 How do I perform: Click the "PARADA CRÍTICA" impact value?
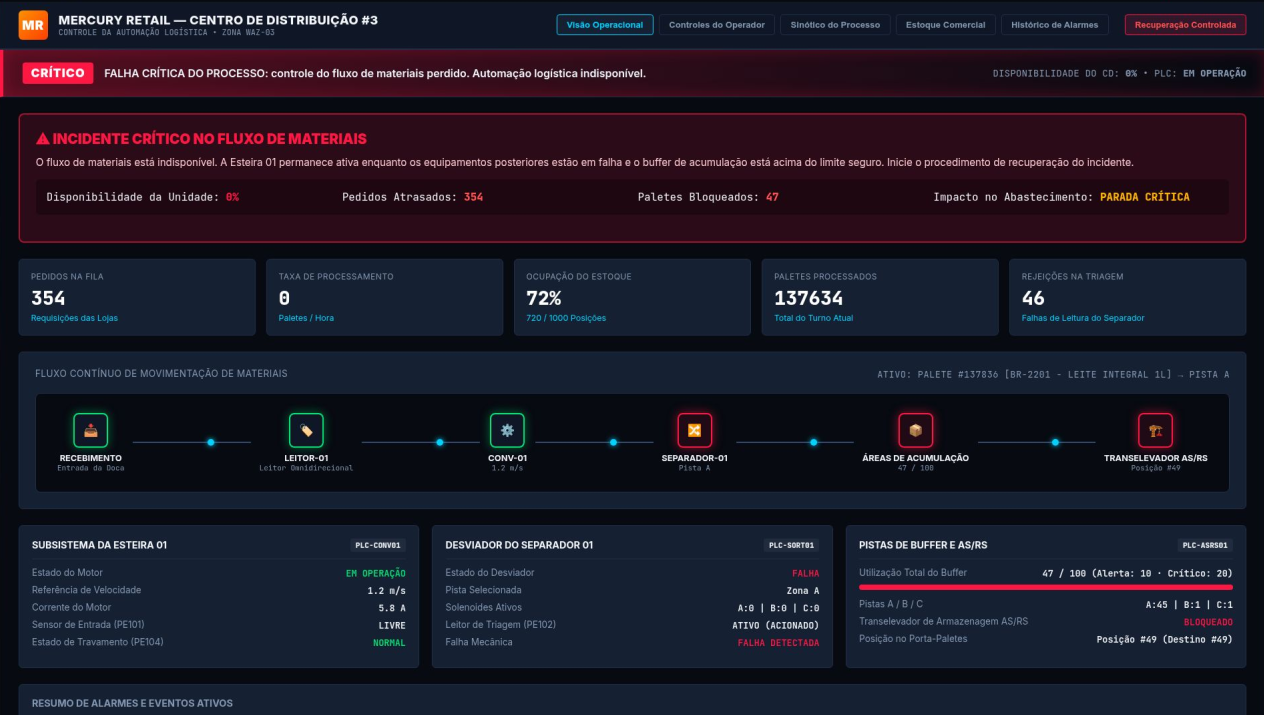click(x=1145, y=197)
